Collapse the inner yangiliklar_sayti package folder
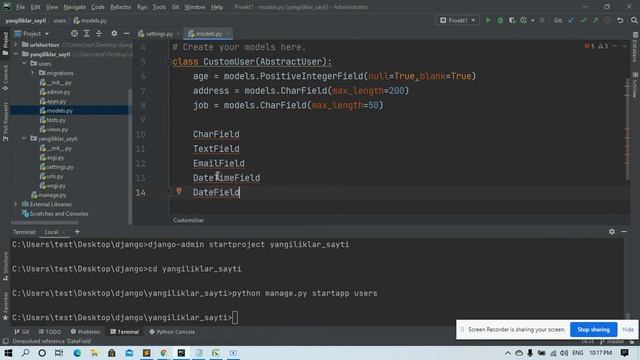 [24, 138]
